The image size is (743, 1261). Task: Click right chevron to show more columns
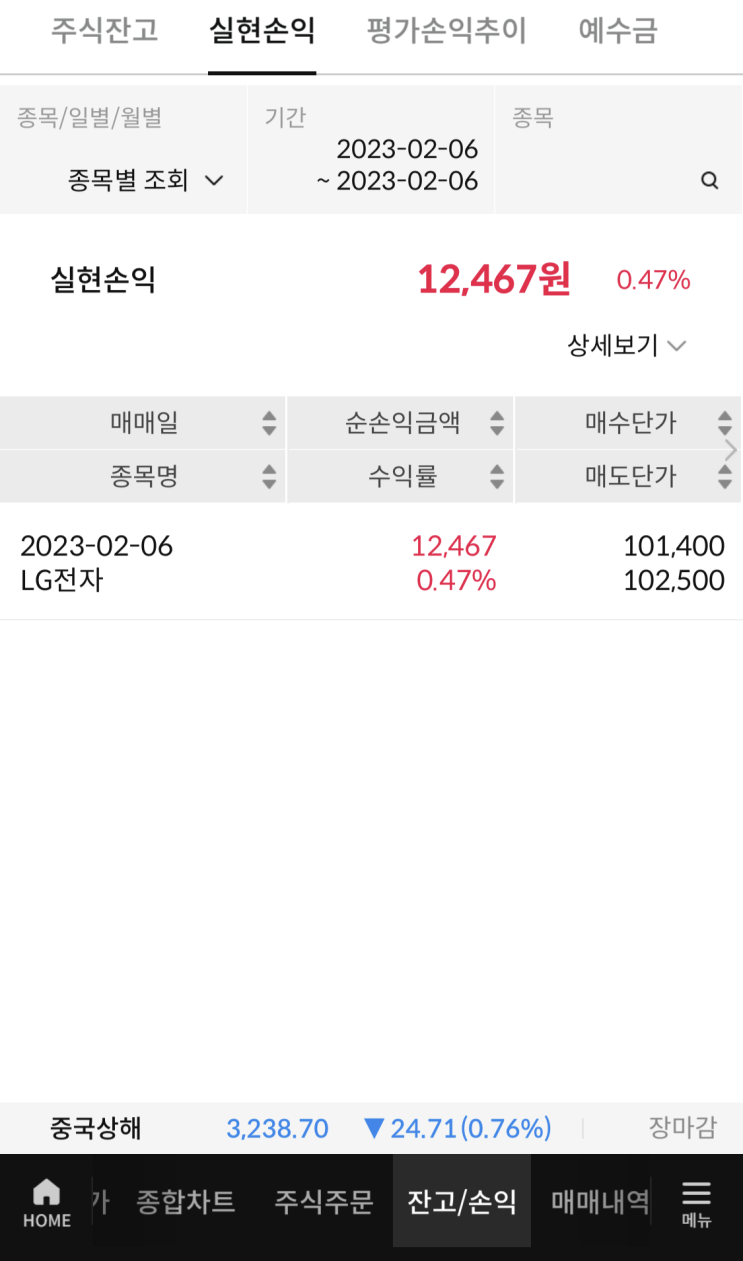[x=731, y=450]
